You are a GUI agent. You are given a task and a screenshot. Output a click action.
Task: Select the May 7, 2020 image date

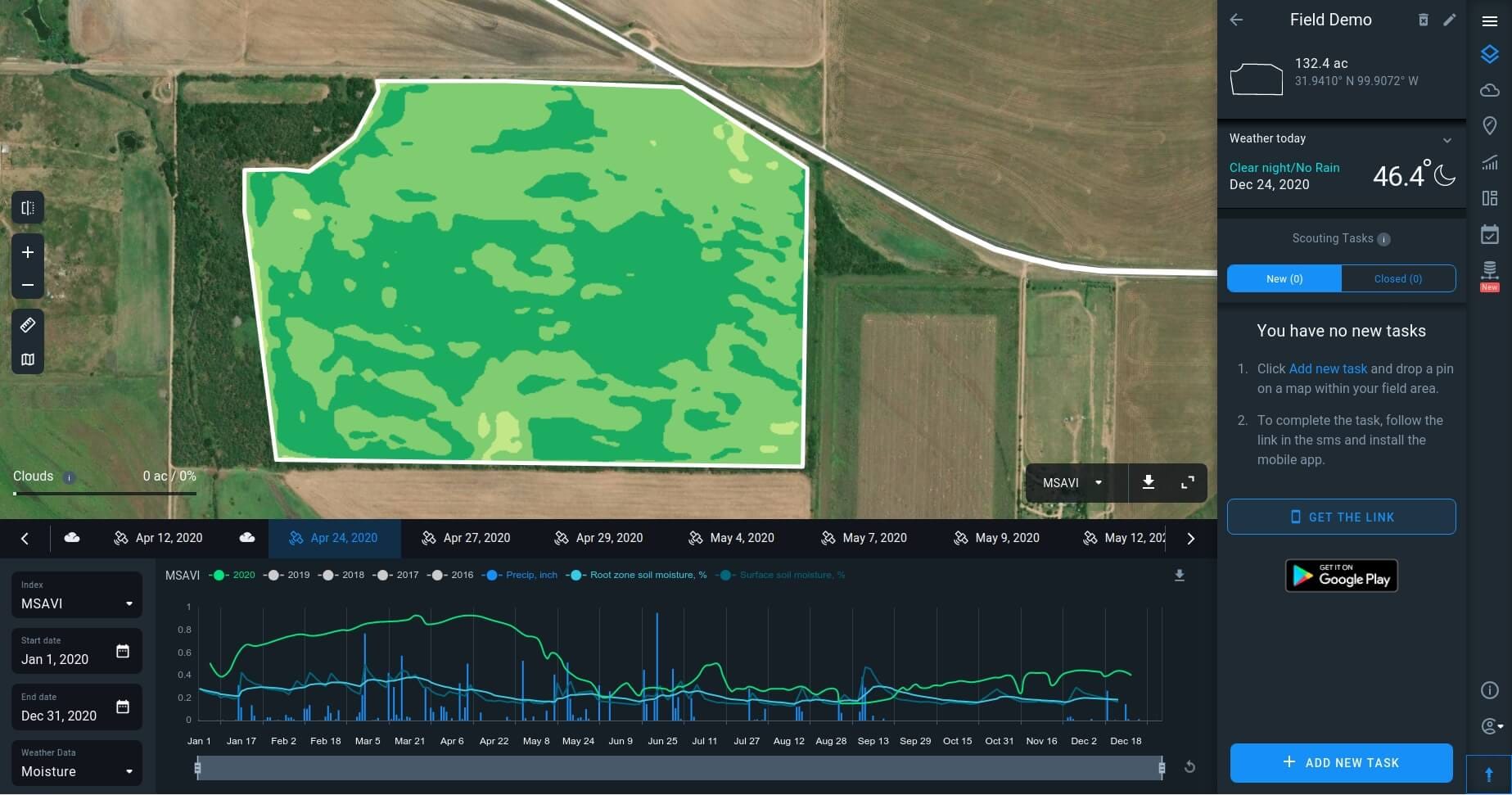(864, 538)
